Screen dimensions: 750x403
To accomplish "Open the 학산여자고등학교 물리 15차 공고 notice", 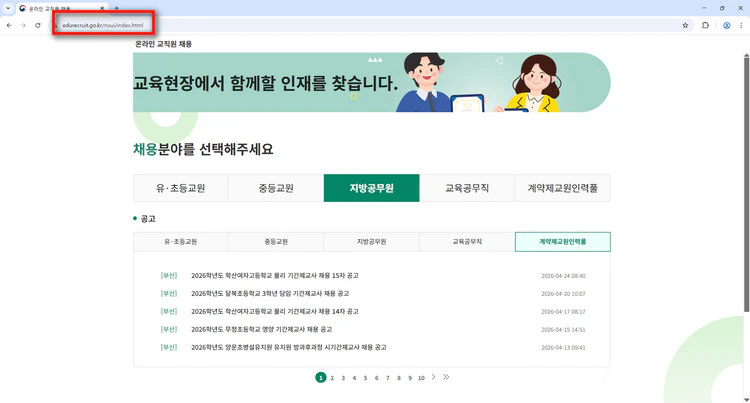I will [x=275, y=275].
